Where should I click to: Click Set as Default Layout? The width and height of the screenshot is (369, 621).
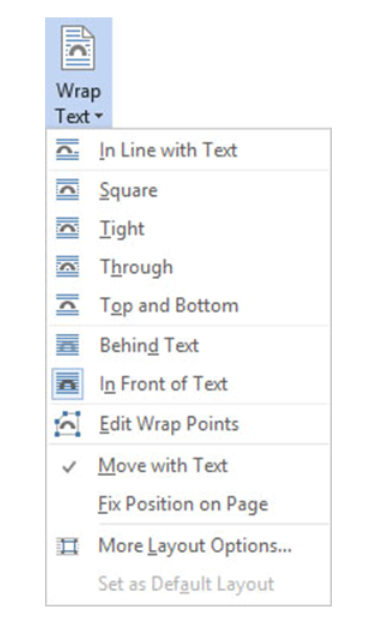click(x=186, y=584)
